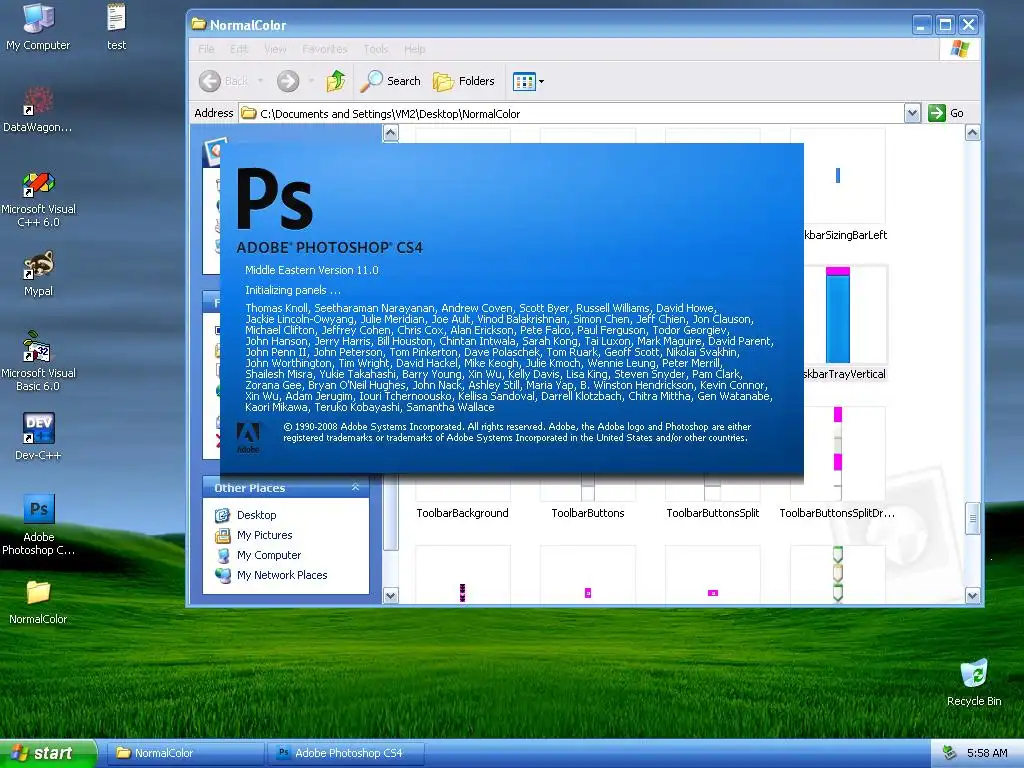Image resolution: width=1024 pixels, height=768 pixels.
Task: Open Back button history dropdown arrow
Action: (261, 81)
